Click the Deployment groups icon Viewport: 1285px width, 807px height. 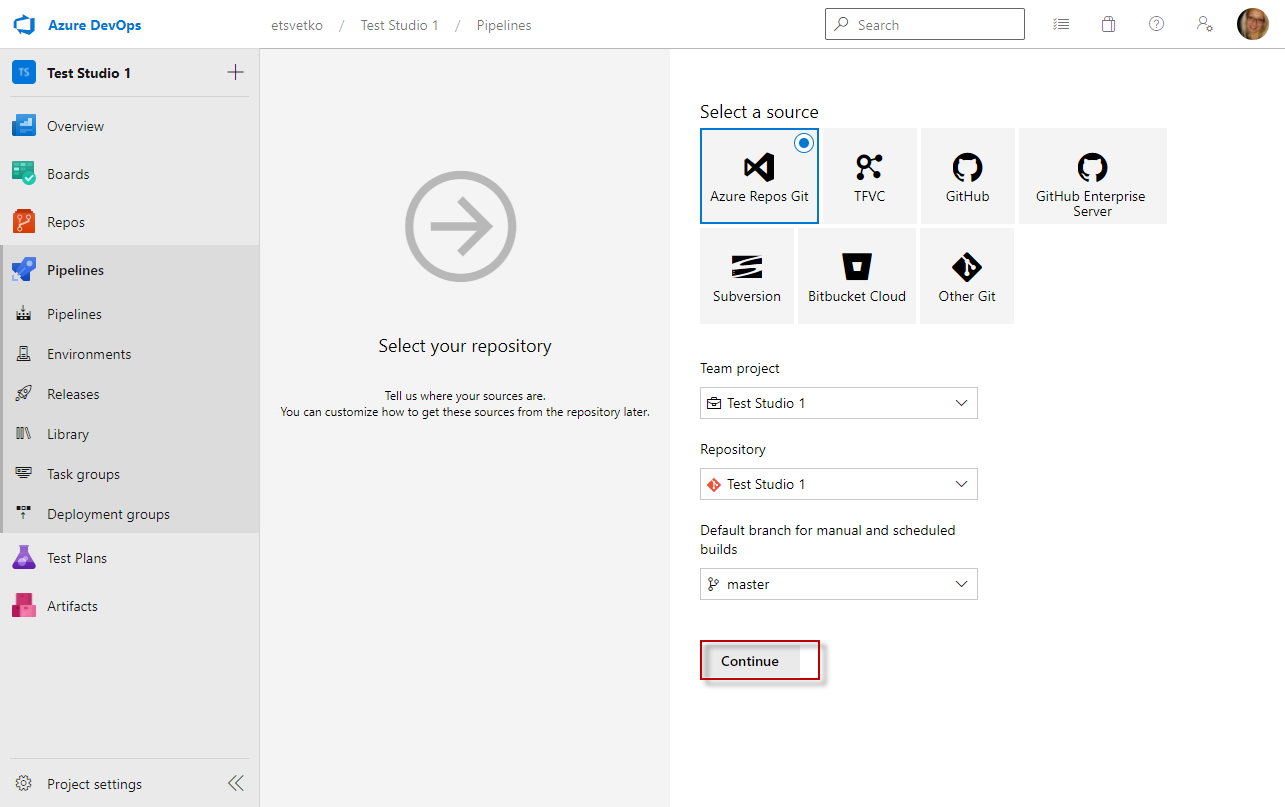coord(24,514)
